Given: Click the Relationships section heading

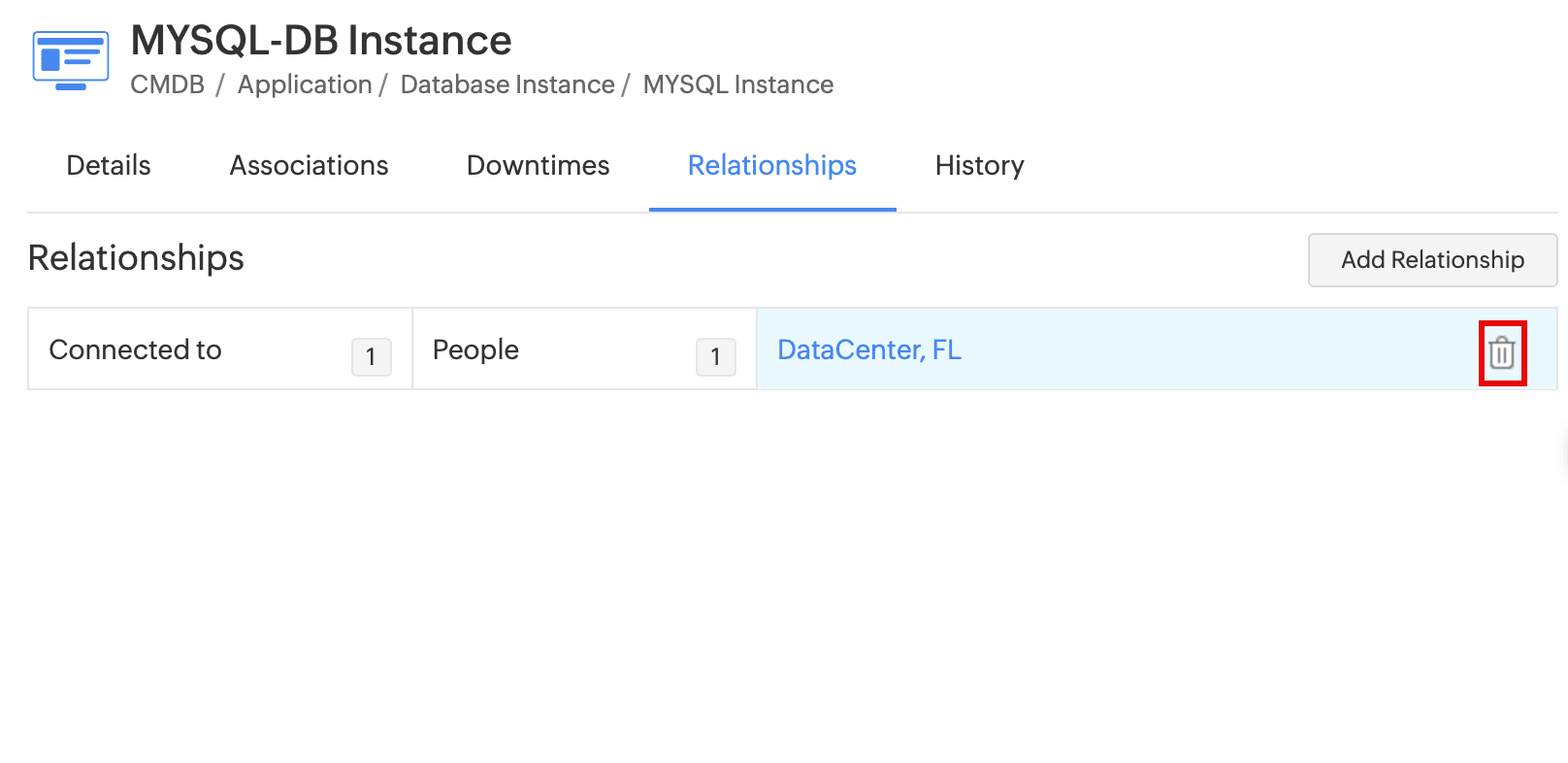Looking at the screenshot, I should [136, 258].
